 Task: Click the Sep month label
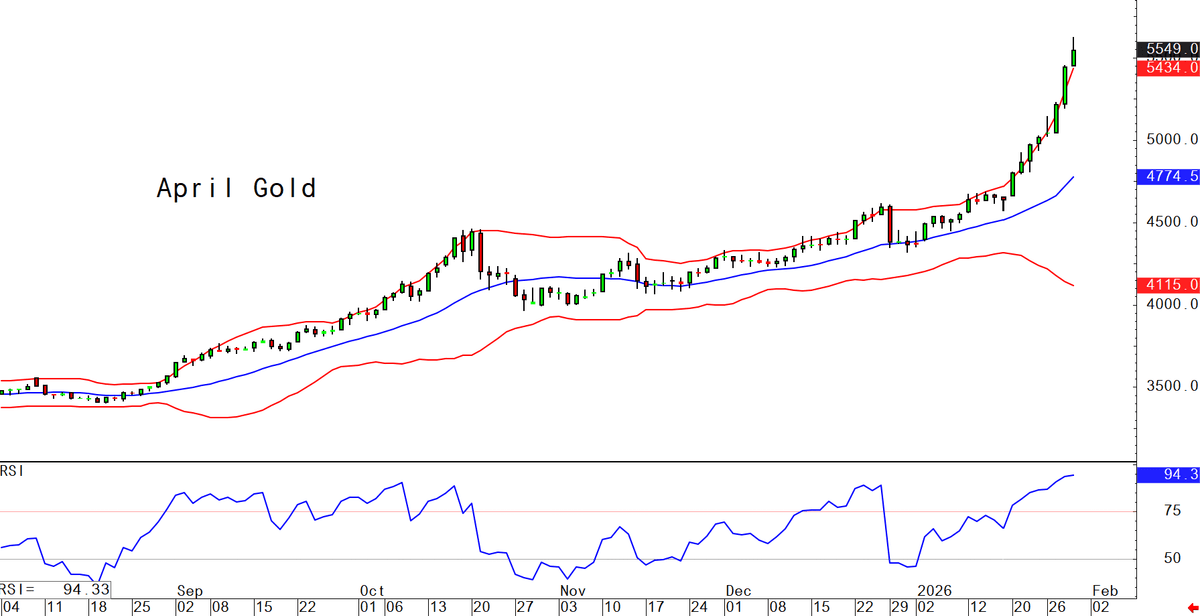coord(190,590)
